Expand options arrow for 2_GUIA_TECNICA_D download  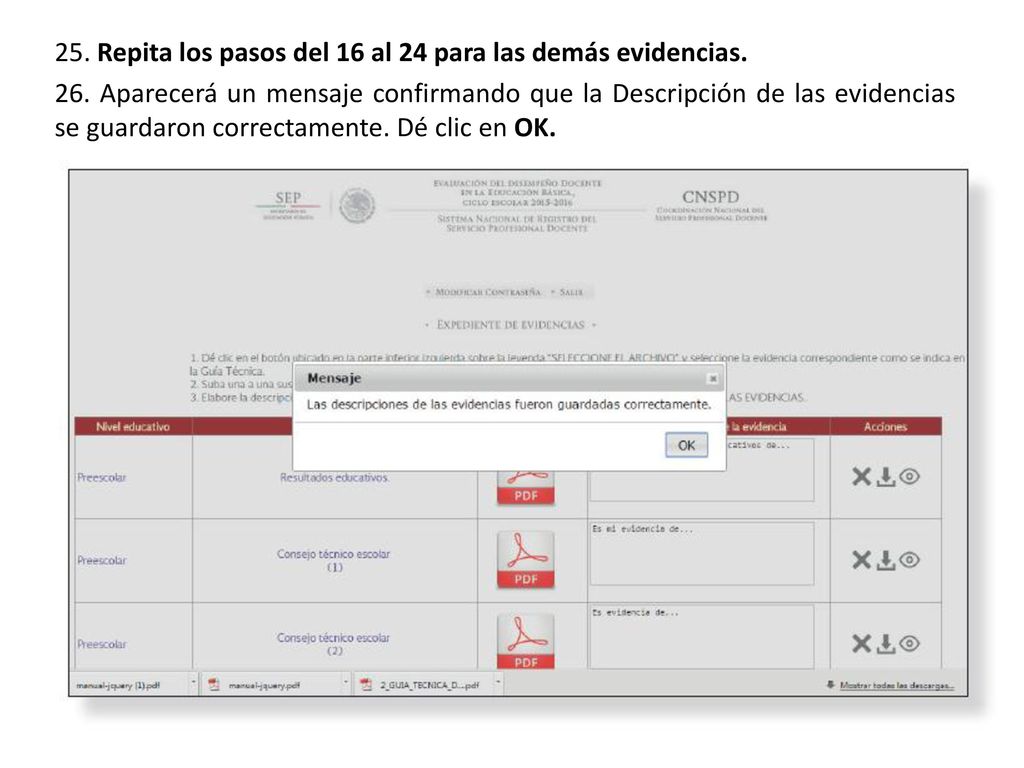498,684
